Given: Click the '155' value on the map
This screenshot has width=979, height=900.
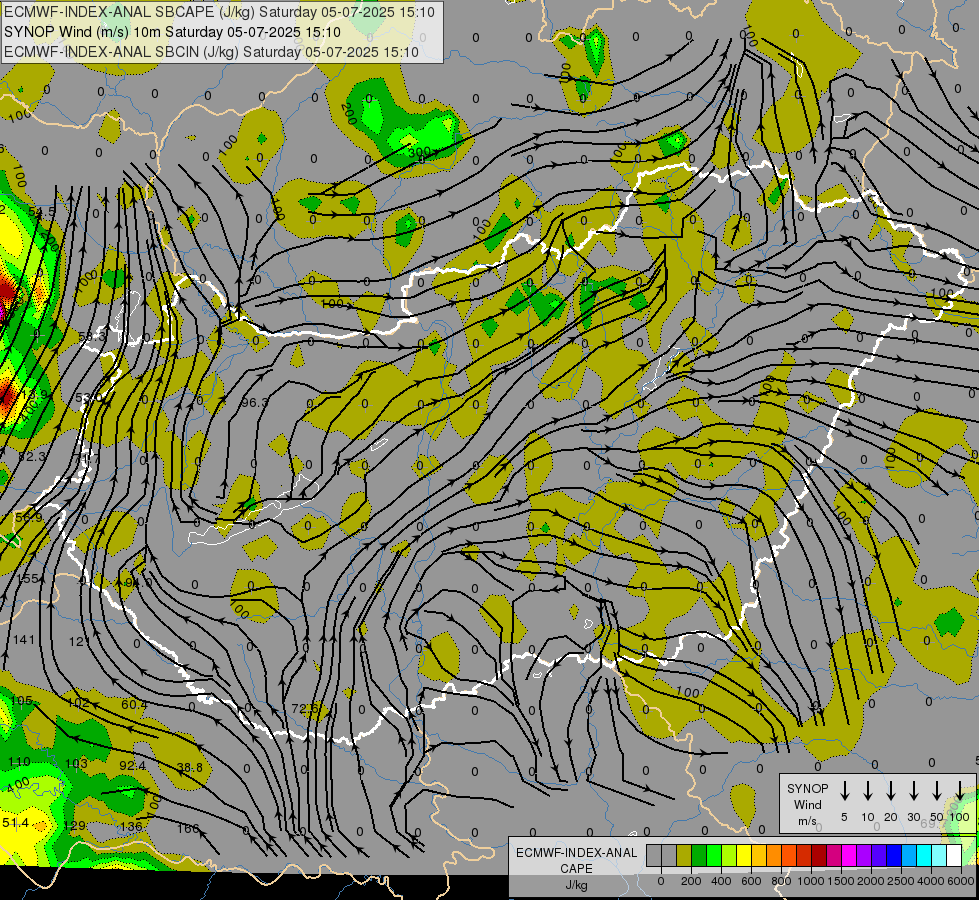Looking at the screenshot, I should coord(27,578).
